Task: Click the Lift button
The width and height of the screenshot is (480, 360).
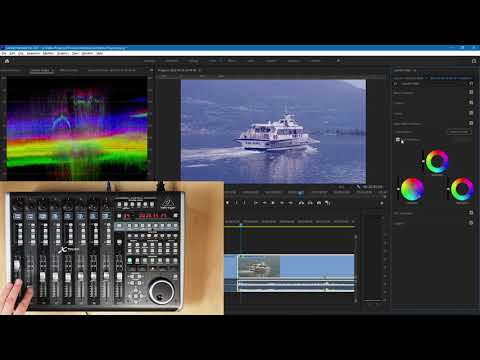Action: (301, 203)
